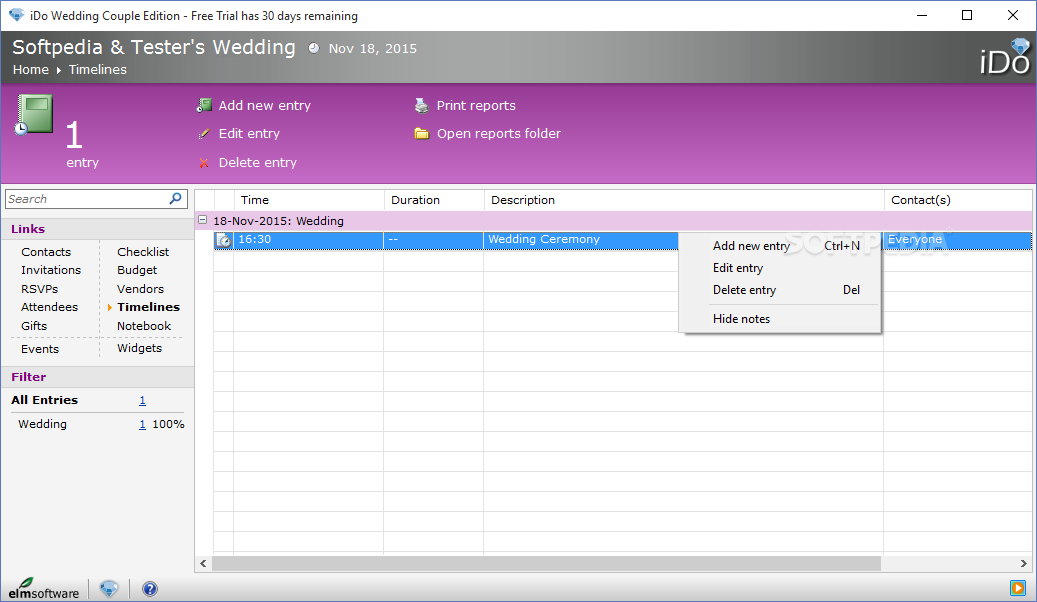Click the horizontal scrollbar thumb
The height and width of the screenshot is (602, 1037).
546,564
